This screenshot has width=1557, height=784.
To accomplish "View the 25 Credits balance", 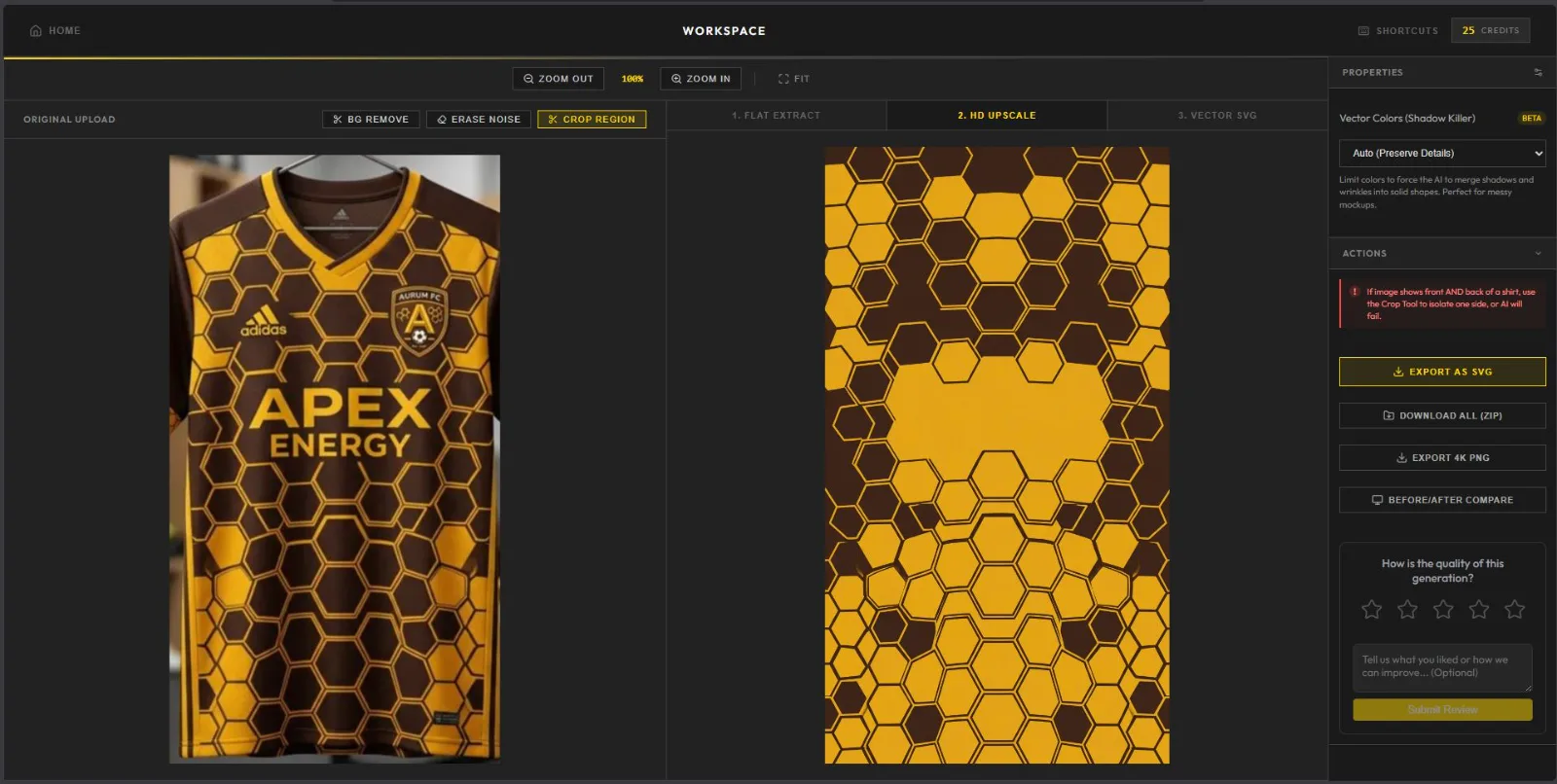I will (x=1490, y=31).
